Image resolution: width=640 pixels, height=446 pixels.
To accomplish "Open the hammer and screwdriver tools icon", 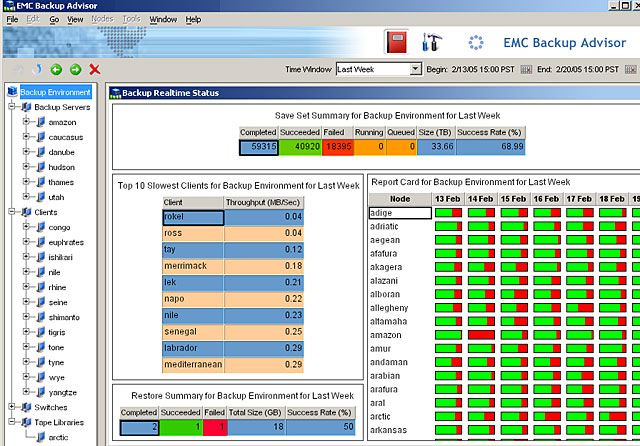I will click(x=432, y=42).
